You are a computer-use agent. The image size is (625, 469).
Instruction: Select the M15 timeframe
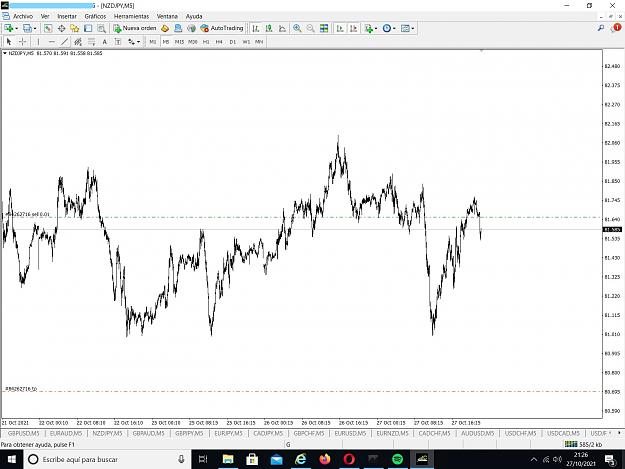(179, 41)
